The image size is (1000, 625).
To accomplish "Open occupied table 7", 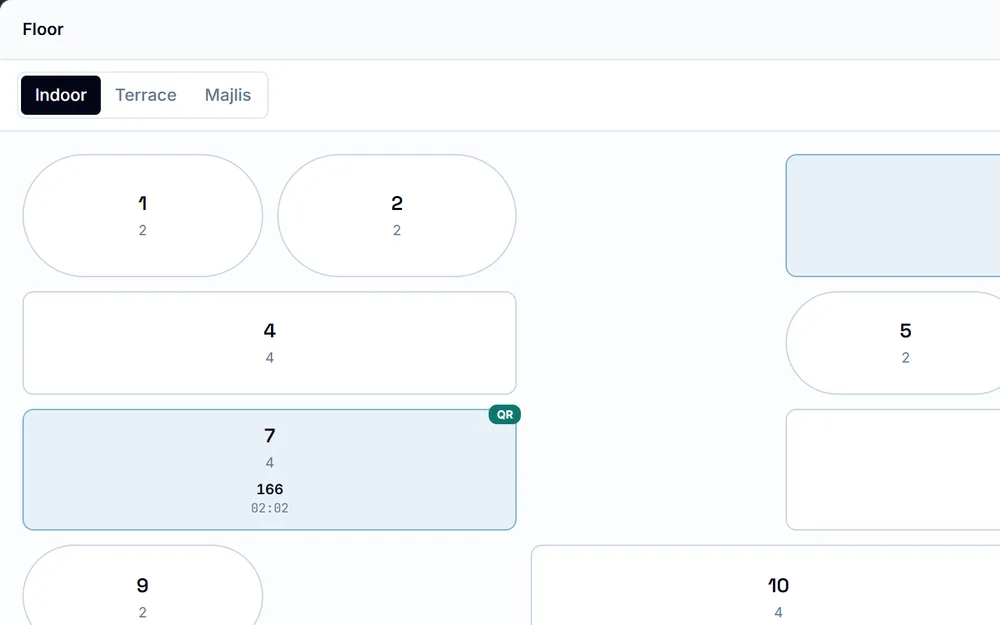I will (269, 469).
